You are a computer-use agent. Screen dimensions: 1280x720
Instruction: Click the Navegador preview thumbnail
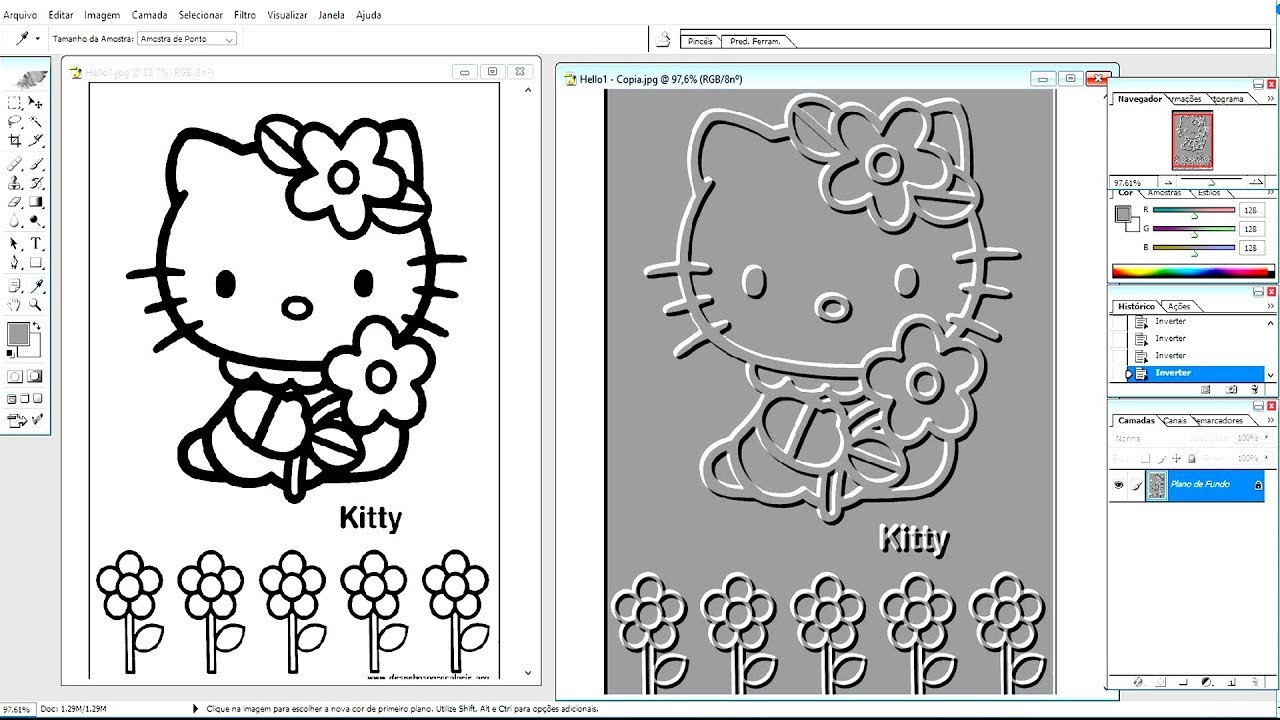tap(1192, 140)
